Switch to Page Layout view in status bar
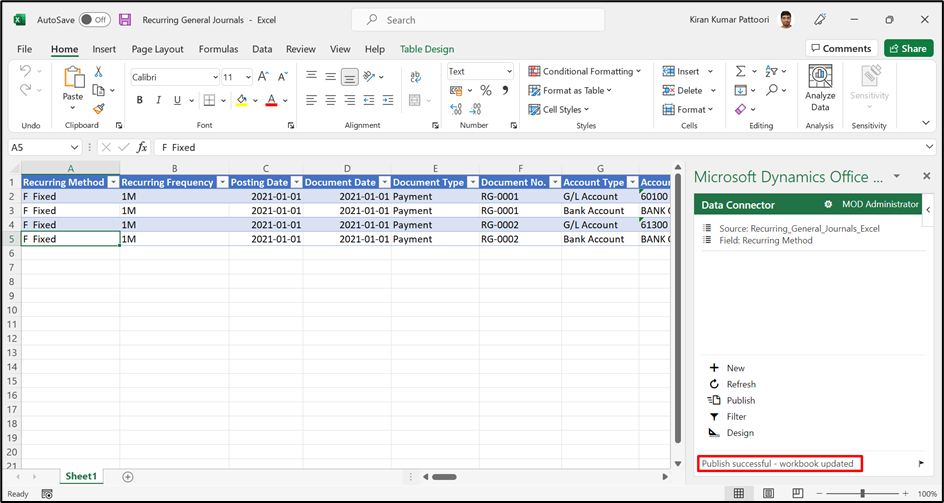The height and width of the screenshot is (503, 944). [768, 493]
